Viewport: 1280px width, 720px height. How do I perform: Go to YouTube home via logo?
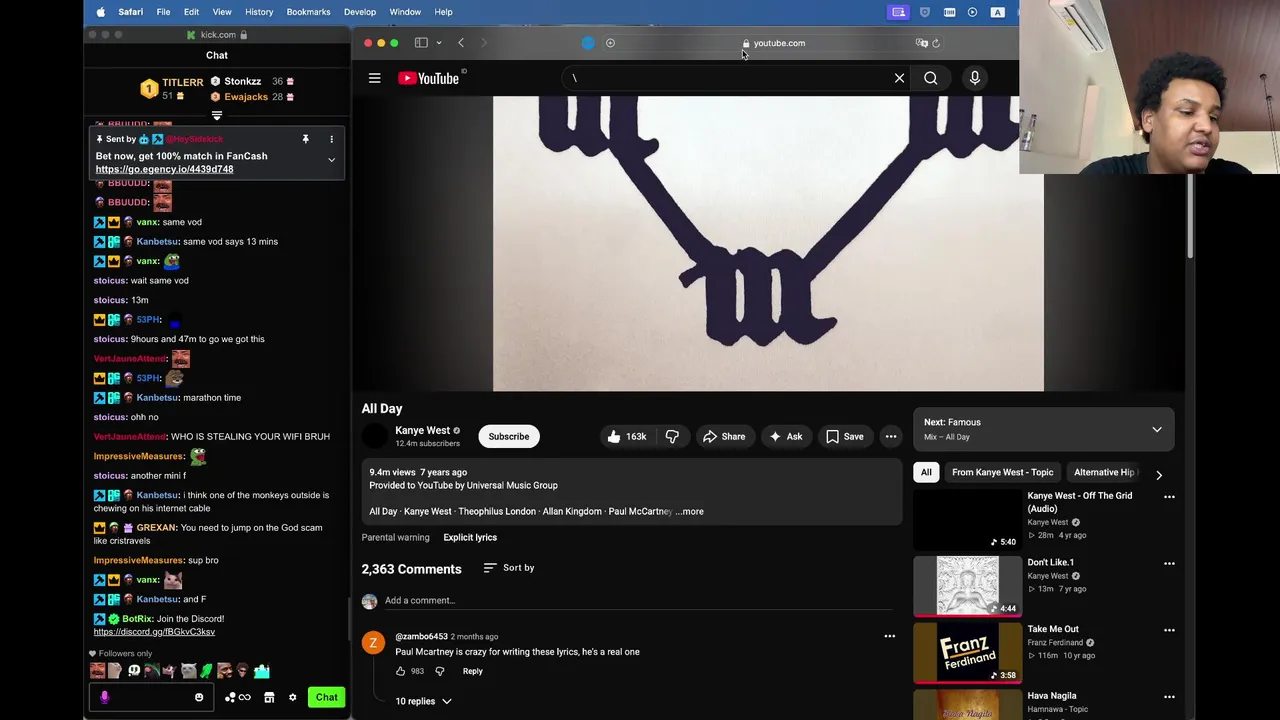(x=428, y=78)
